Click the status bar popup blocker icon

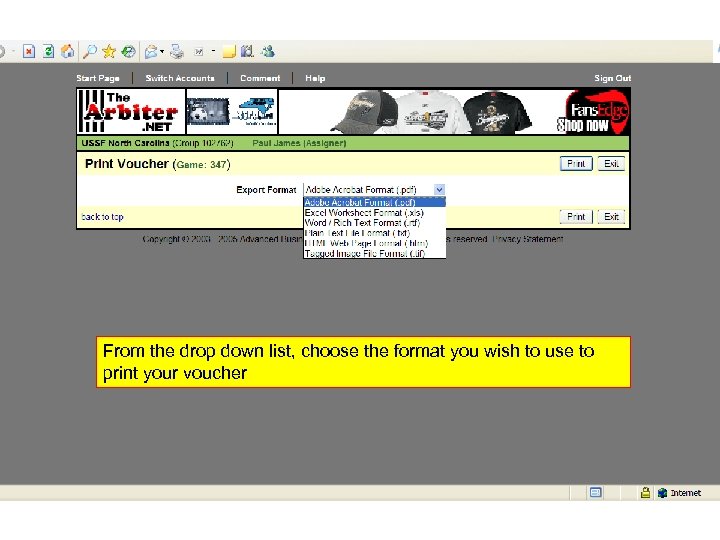tap(596, 493)
